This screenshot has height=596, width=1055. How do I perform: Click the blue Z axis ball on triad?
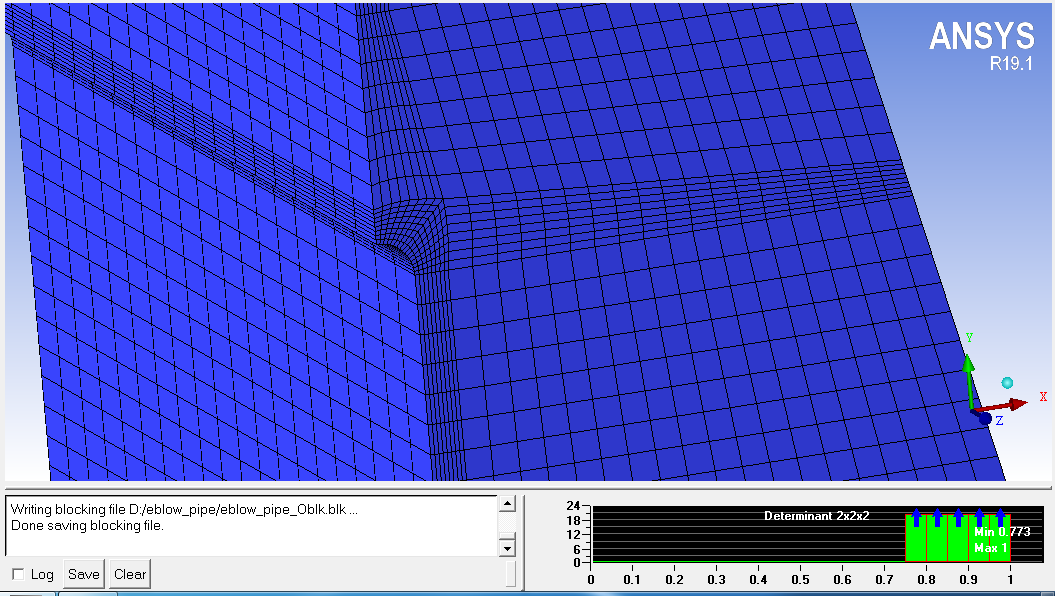tap(985, 419)
